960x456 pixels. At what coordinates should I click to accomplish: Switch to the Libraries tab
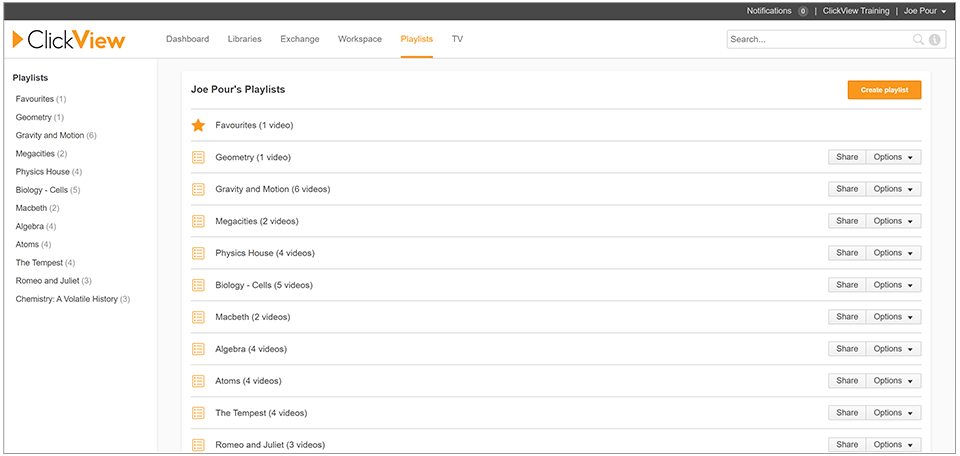[x=244, y=39]
